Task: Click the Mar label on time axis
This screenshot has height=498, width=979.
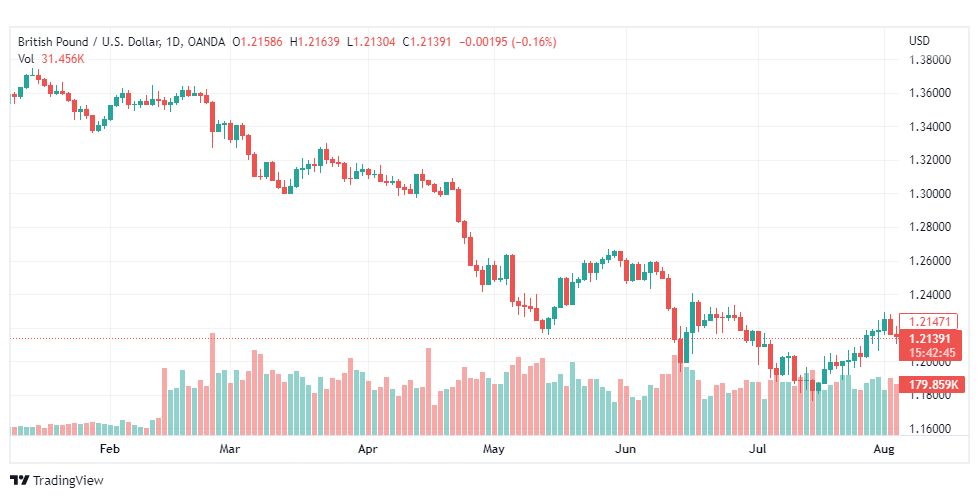Action: click(230, 449)
